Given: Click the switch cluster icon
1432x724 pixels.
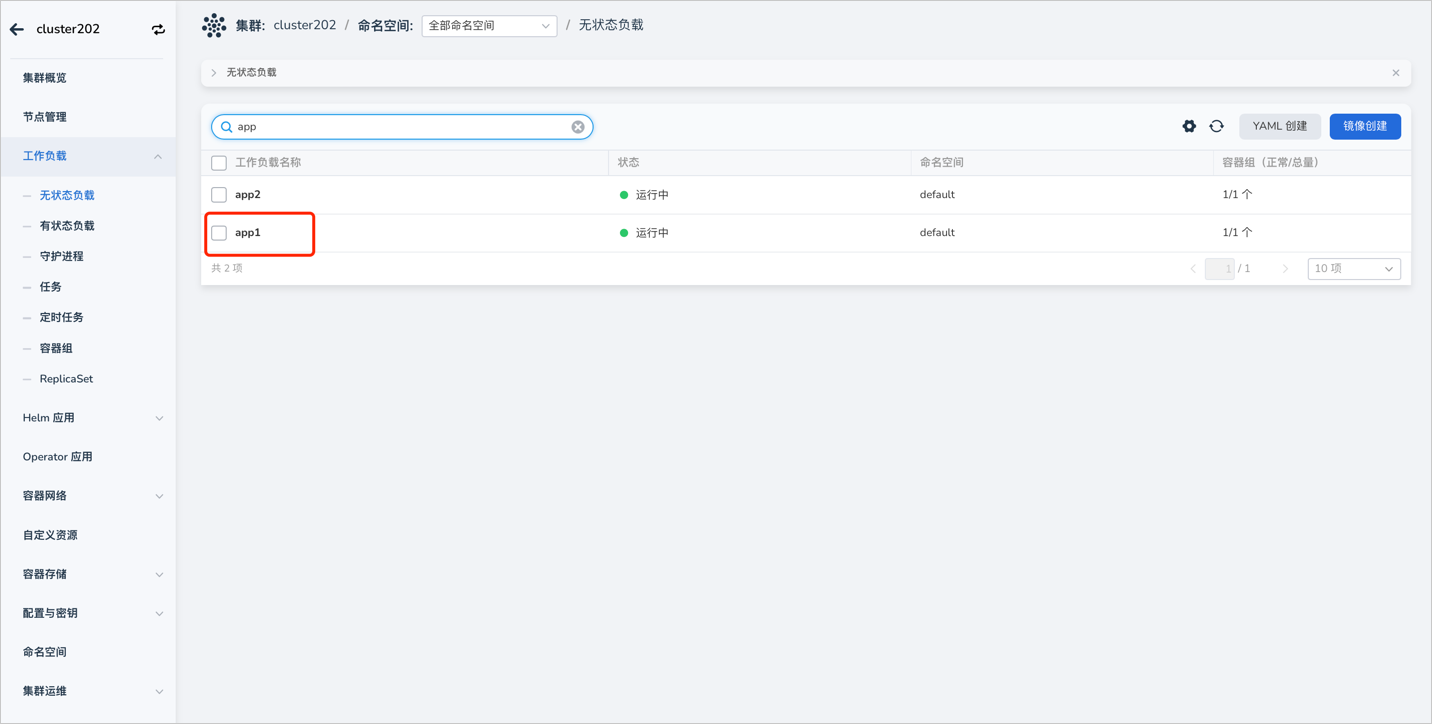Looking at the screenshot, I should [x=158, y=29].
